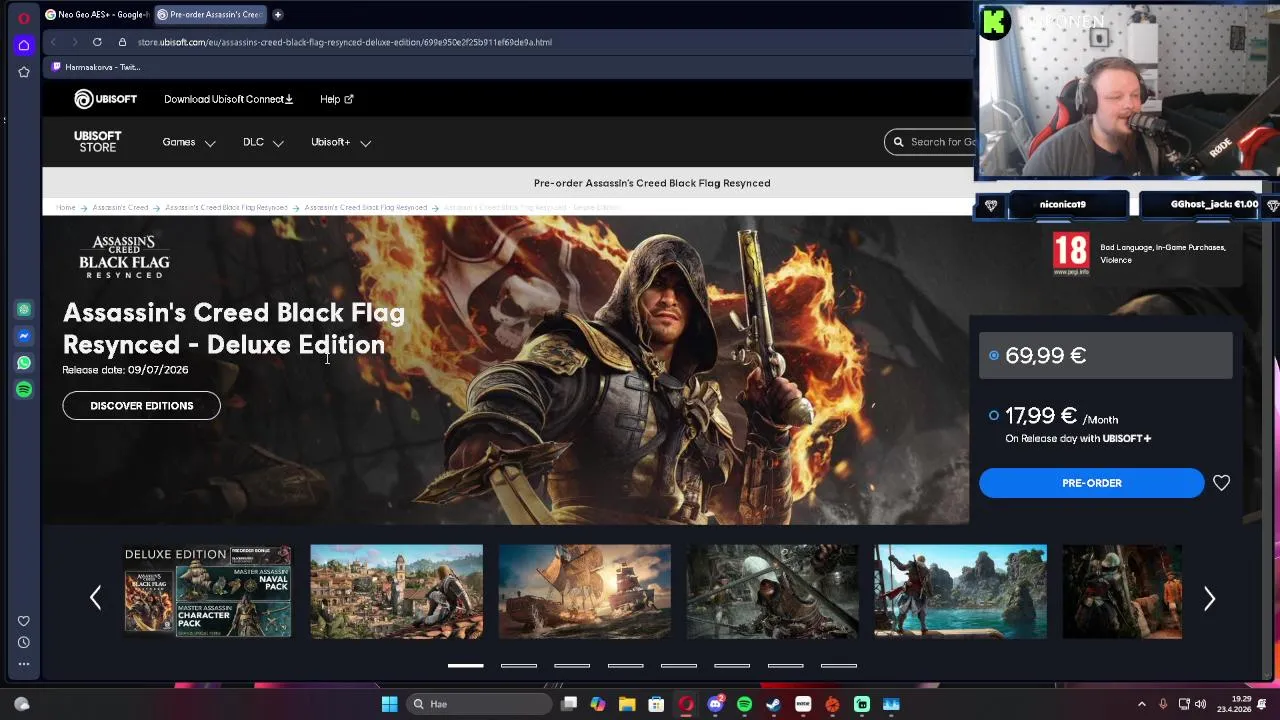Show hidden tray icons with the chevron
Viewport: 1280px width, 720px height.
click(1142, 704)
